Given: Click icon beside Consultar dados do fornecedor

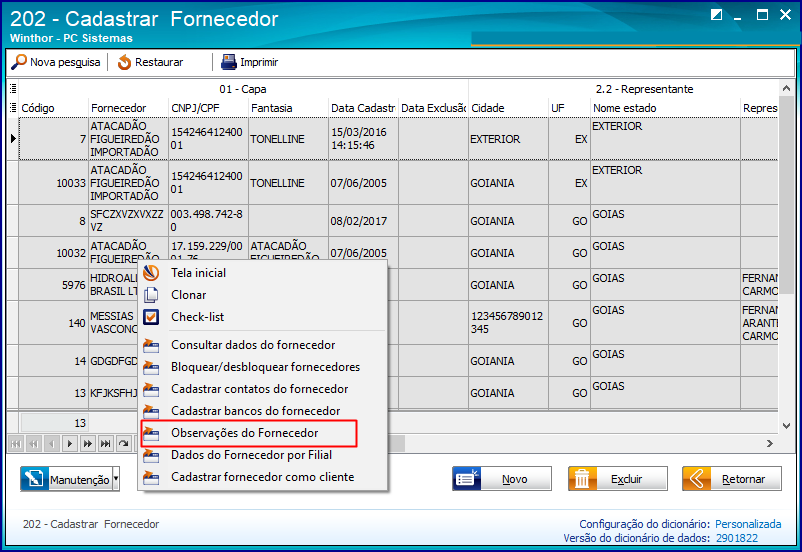Looking at the screenshot, I should point(151,345).
